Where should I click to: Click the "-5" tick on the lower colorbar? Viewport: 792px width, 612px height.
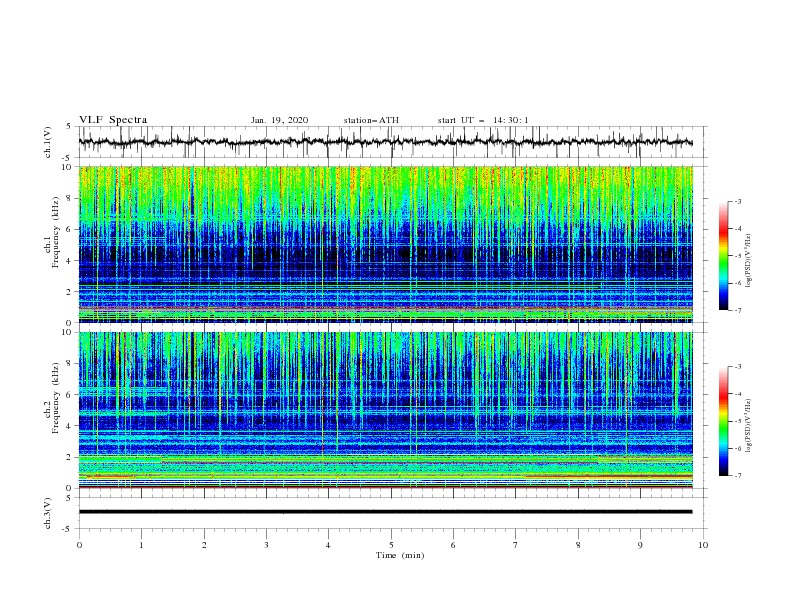pyautogui.click(x=738, y=421)
